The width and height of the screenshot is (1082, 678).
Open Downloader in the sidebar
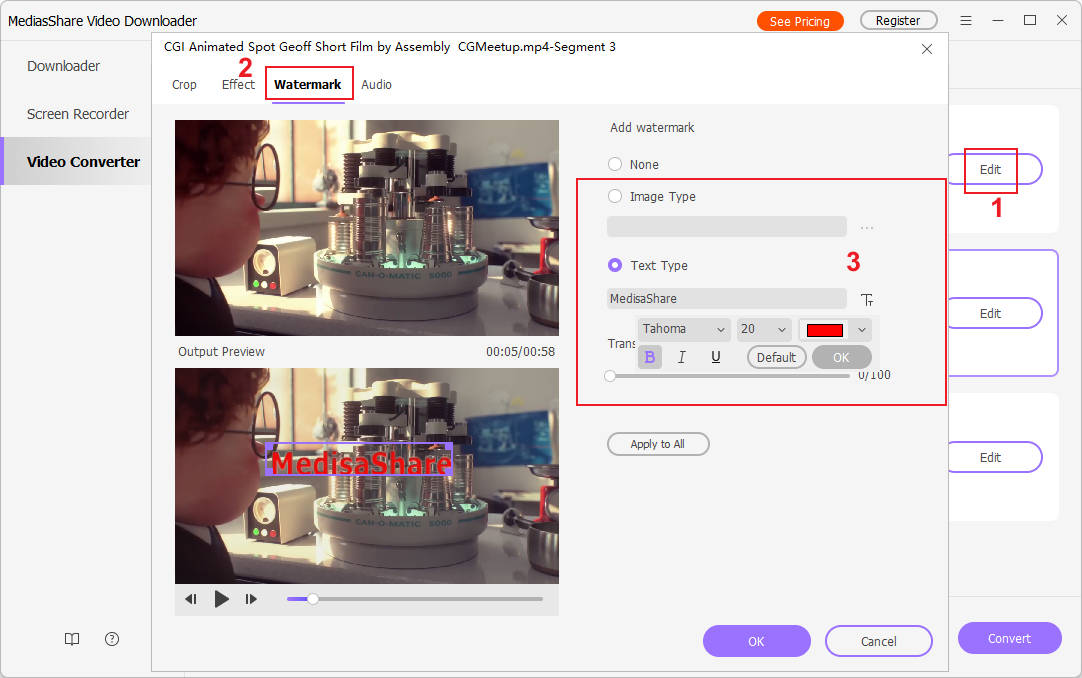coord(63,66)
